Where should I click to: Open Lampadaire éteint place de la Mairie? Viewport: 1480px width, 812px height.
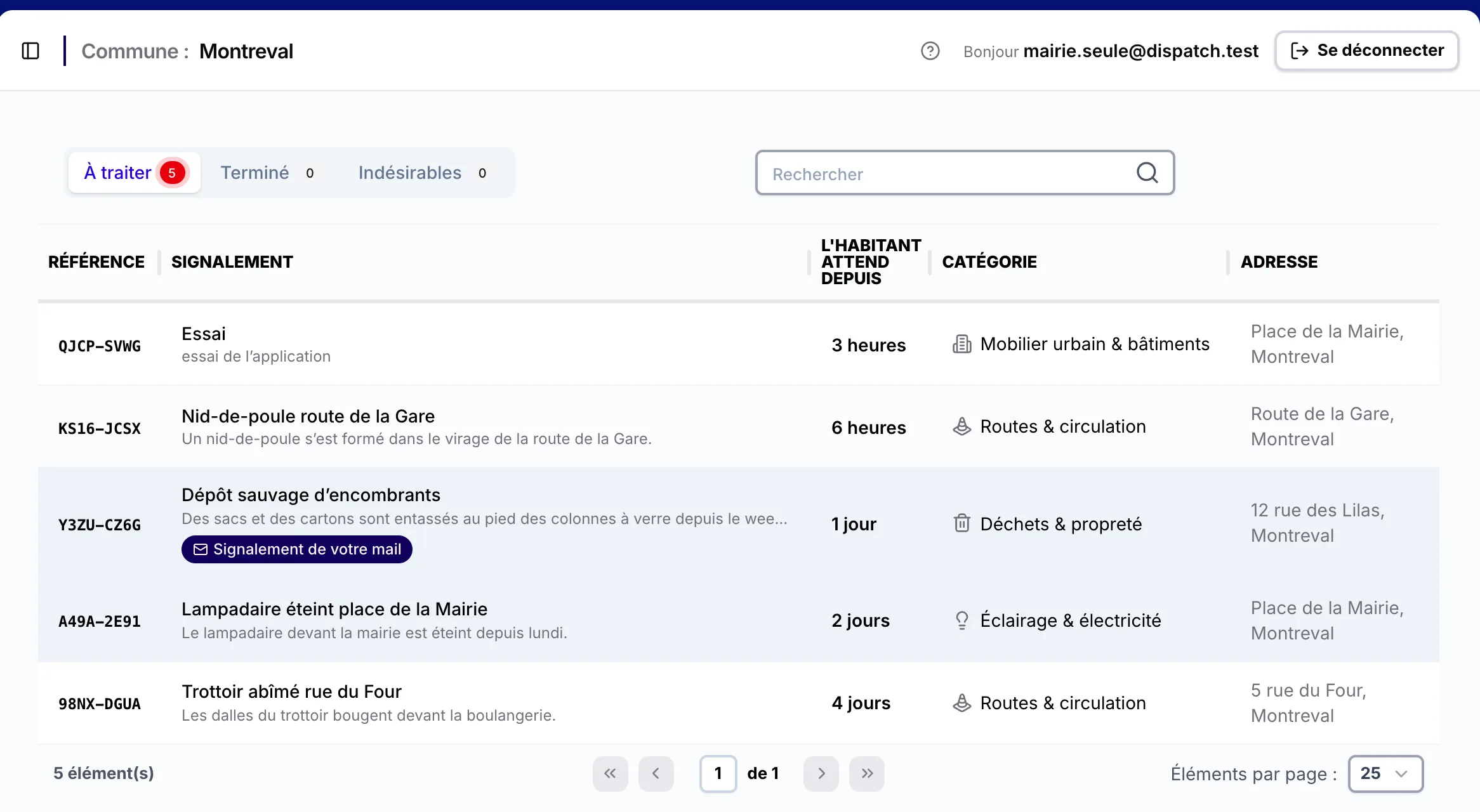[334, 609]
